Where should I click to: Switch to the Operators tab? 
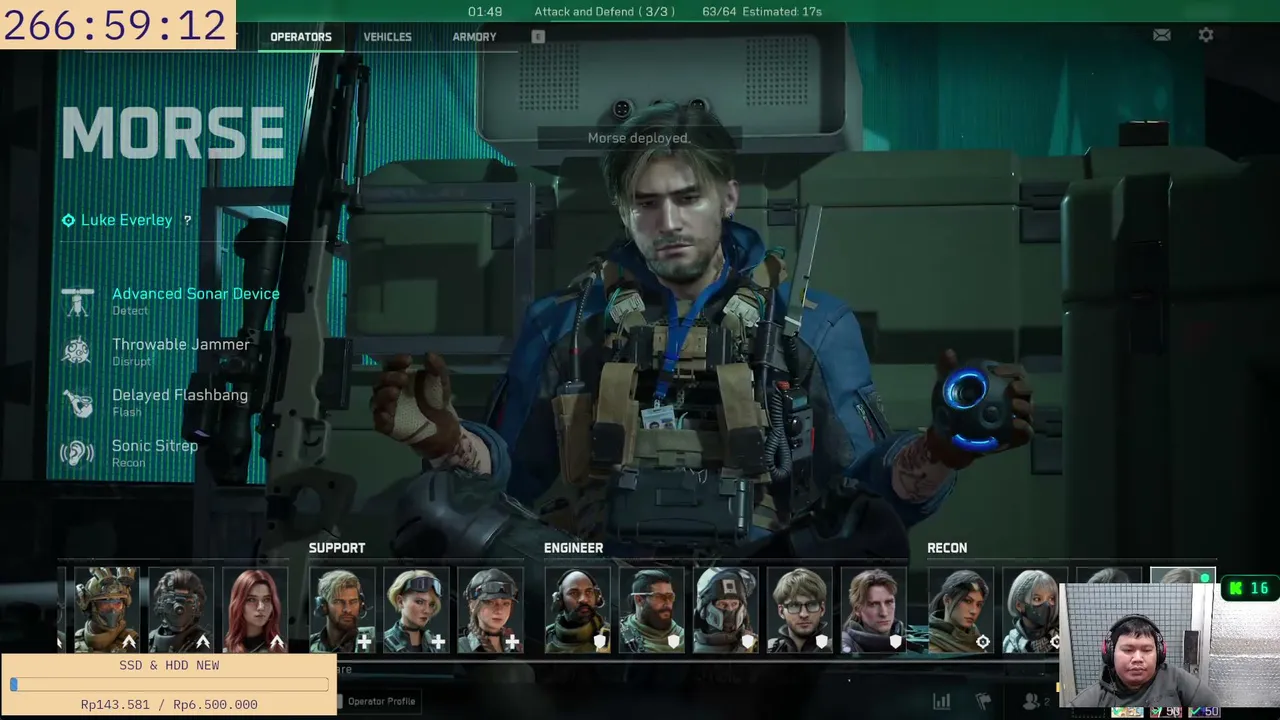point(301,37)
